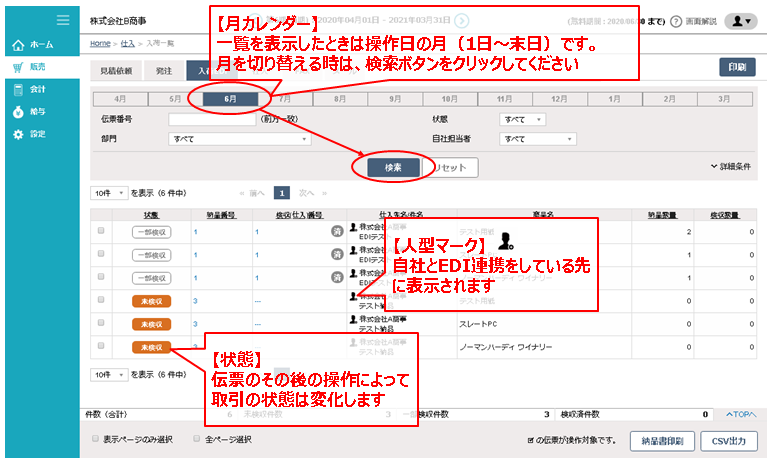Enable 表示ページのみ選択 checkbox
Viewport: 767px width, 458px height.
coord(97,438)
